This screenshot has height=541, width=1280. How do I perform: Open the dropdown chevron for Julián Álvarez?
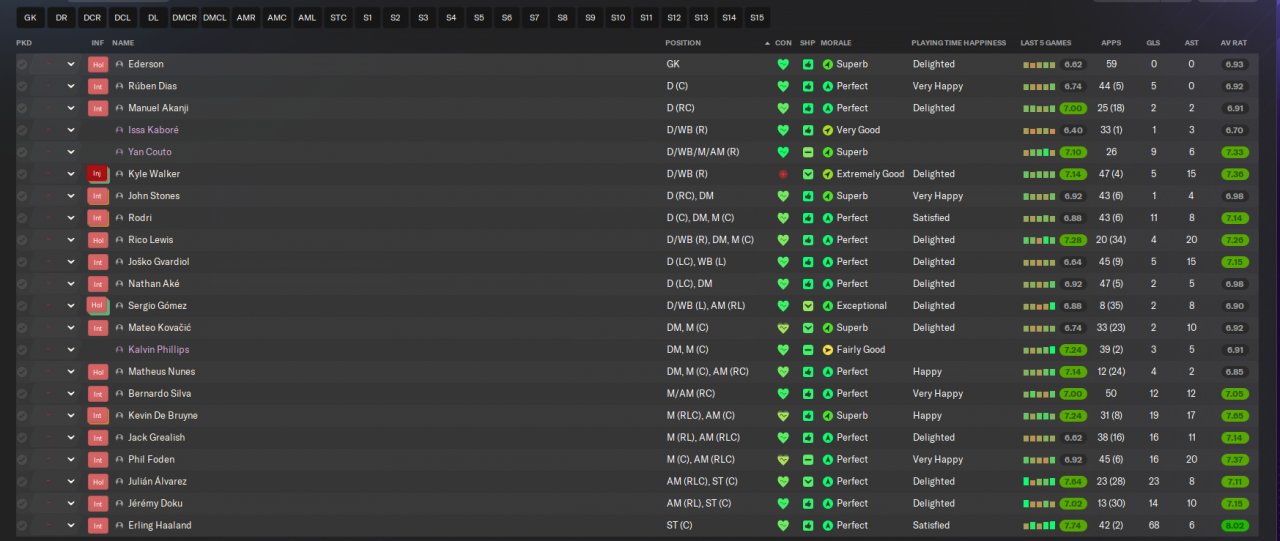tap(71, 482)
